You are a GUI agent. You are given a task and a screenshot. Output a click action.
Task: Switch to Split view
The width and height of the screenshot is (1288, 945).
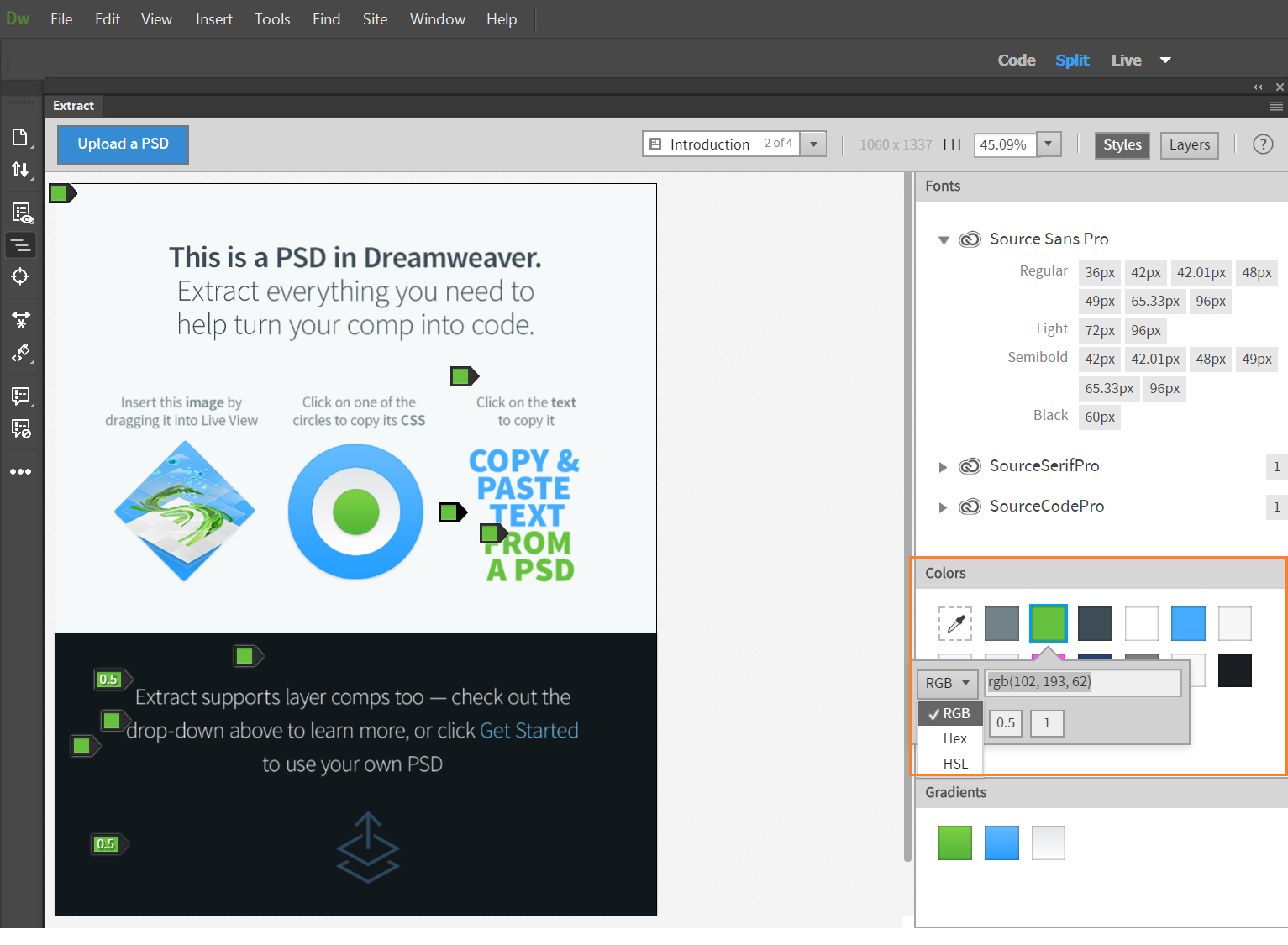click(x=1072, y=60)
